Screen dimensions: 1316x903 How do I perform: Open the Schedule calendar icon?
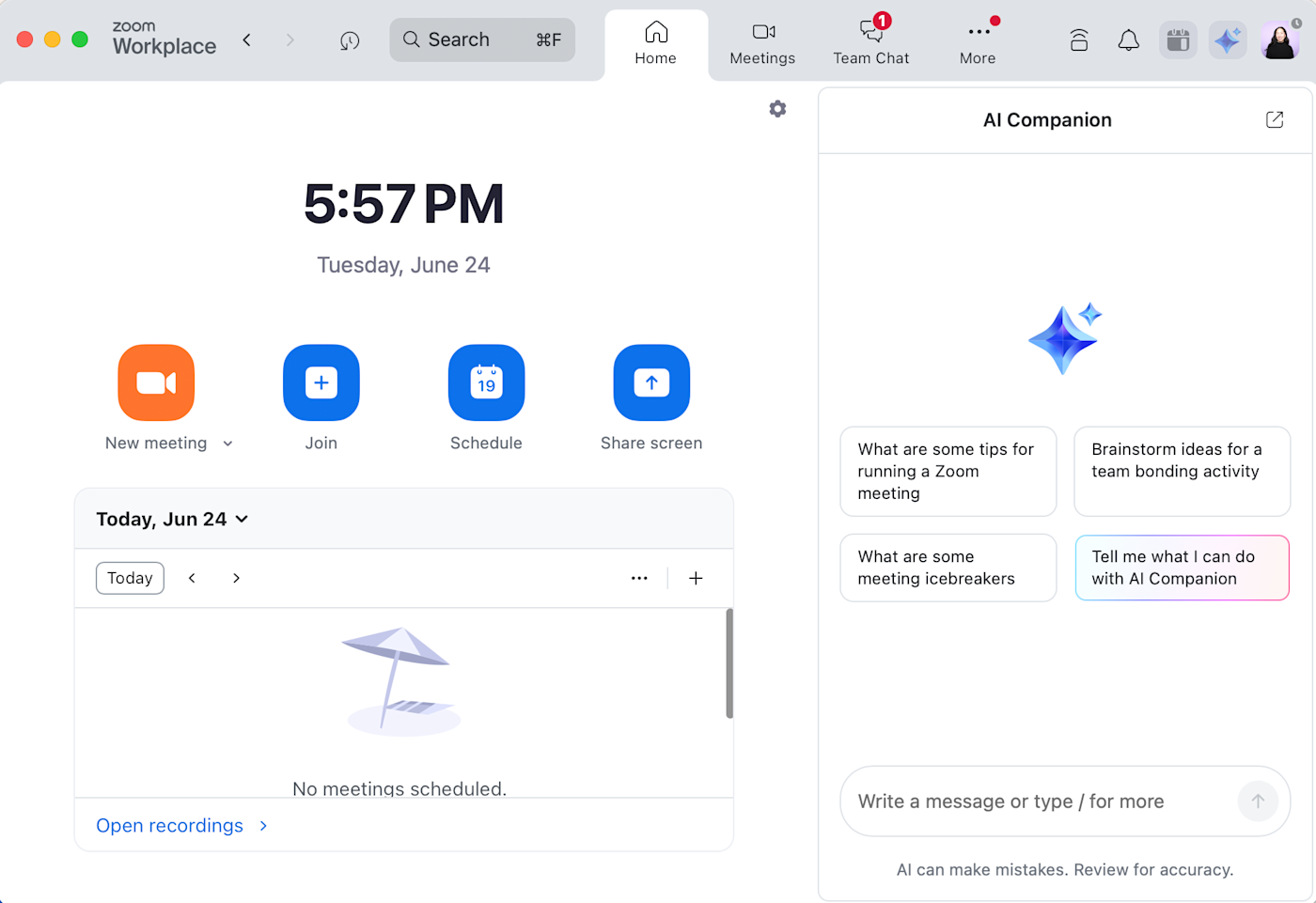coord(486,382)
